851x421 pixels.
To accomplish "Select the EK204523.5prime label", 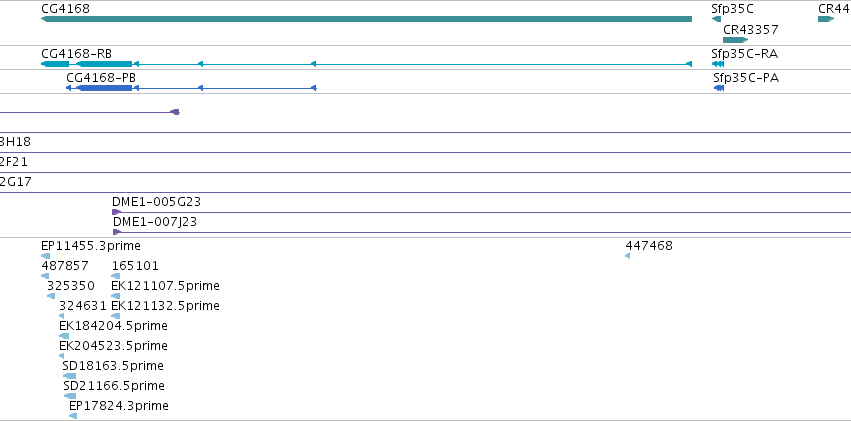I will coord(113,346).
